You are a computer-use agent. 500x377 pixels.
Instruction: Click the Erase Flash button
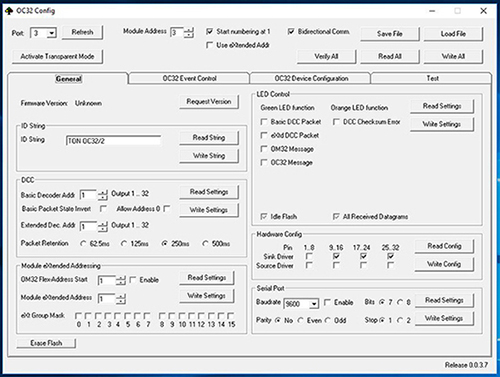point(46,343)
